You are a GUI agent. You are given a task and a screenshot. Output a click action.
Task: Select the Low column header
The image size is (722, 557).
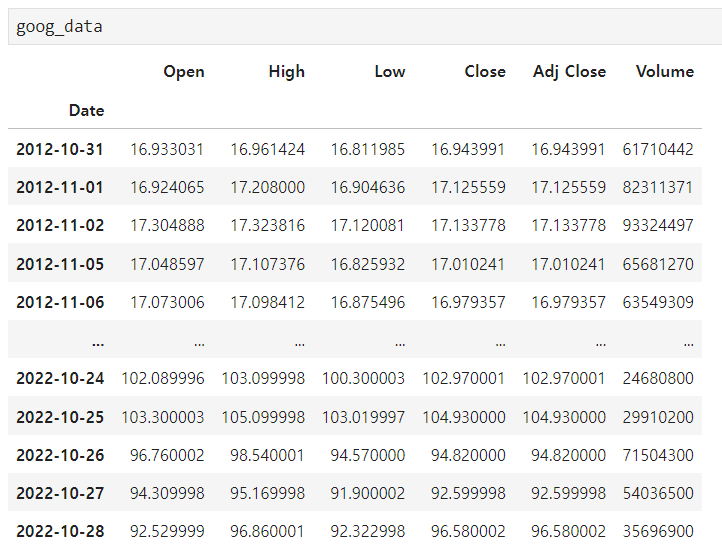(390, 72)
